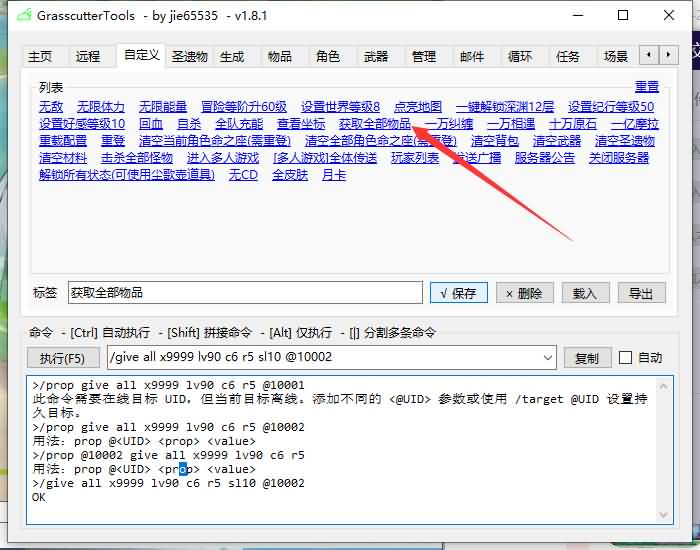Click the 清空背包 clear inventory link
Viewport: 700px width, 550px height.
(x=495, y=141)
